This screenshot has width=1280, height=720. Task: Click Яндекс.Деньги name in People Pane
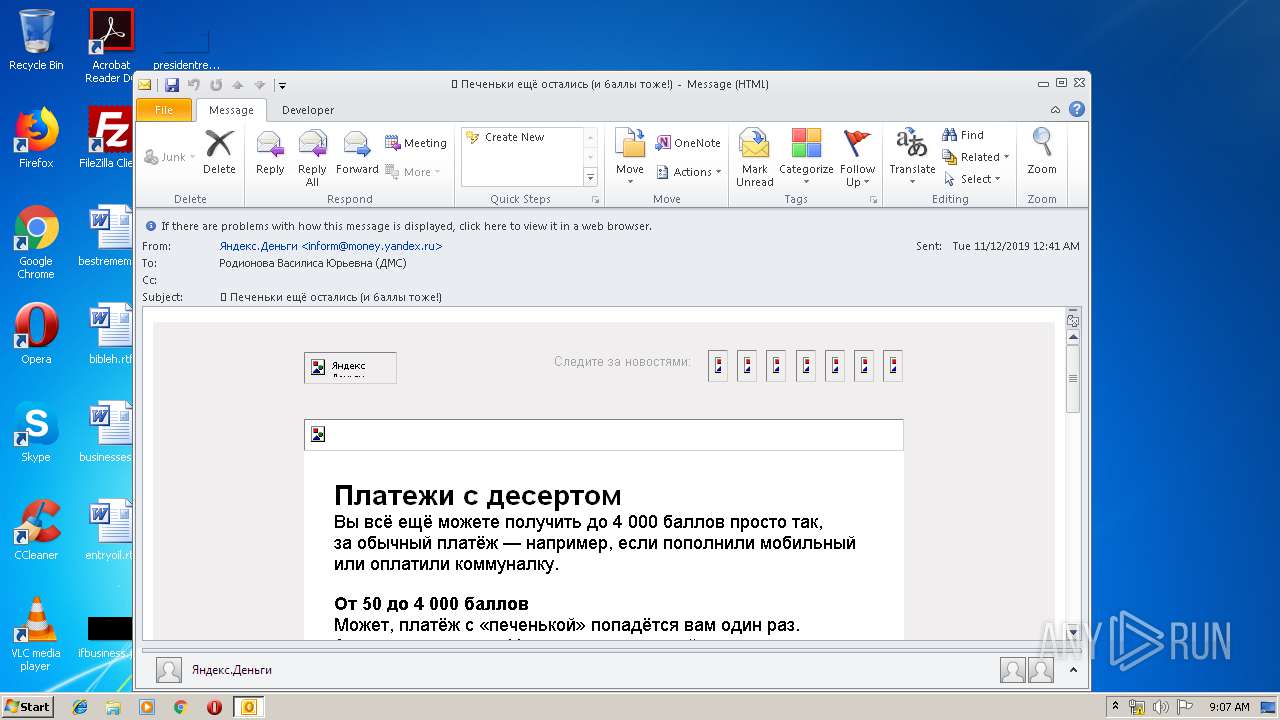click(232, 670)
